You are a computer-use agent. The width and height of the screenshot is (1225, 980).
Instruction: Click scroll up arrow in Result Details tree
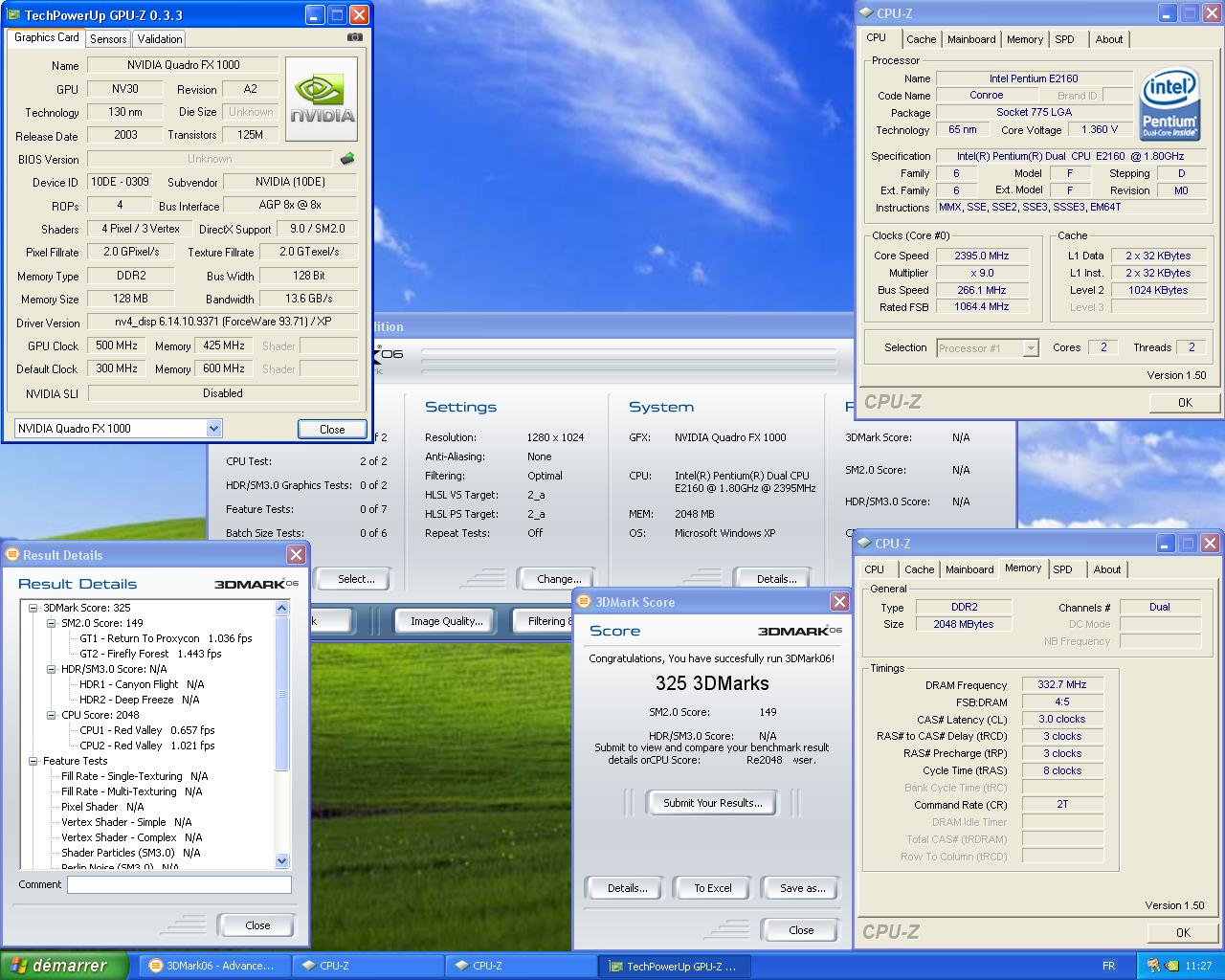[281, 608]
